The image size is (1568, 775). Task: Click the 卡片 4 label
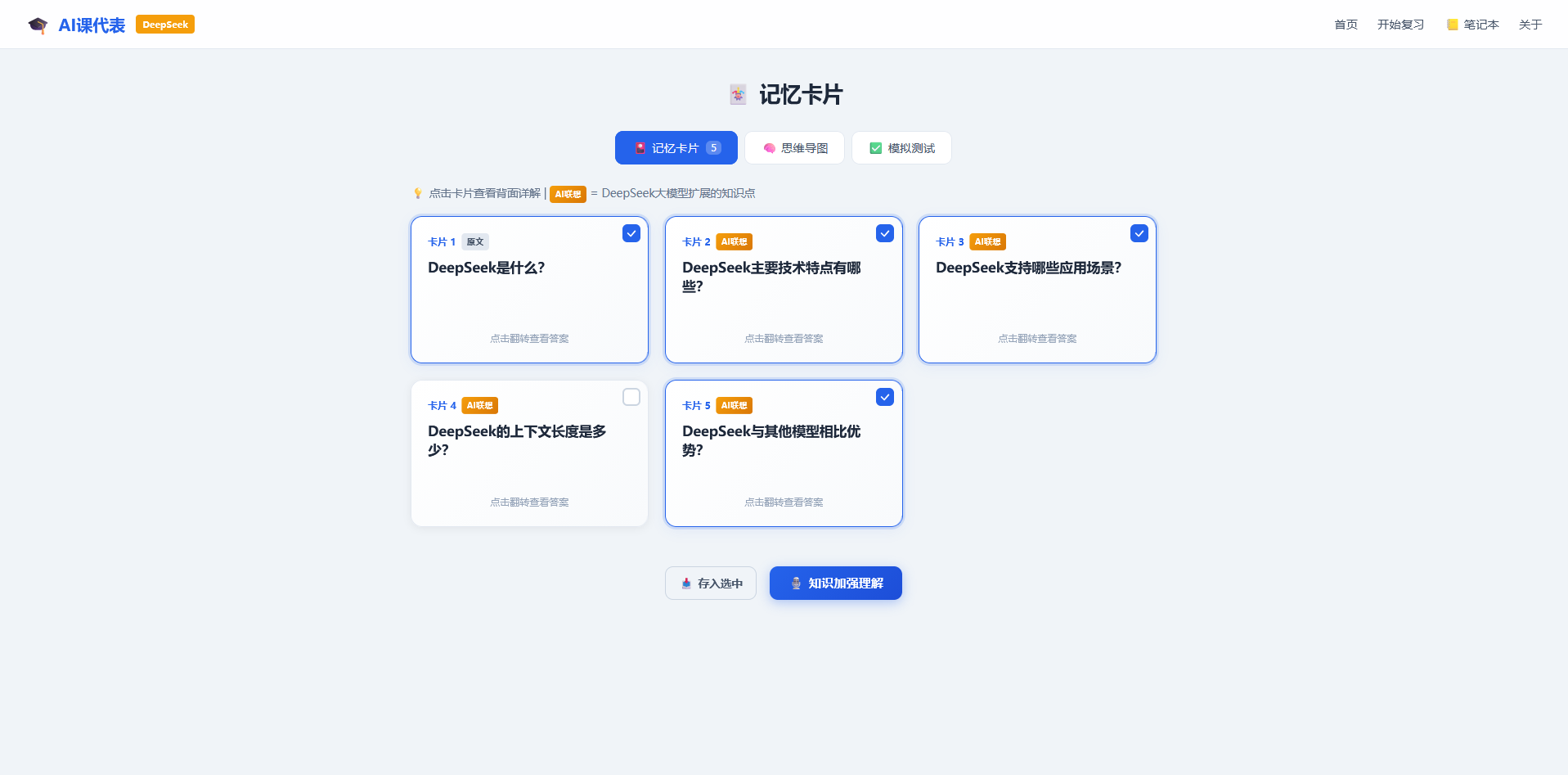442,406
